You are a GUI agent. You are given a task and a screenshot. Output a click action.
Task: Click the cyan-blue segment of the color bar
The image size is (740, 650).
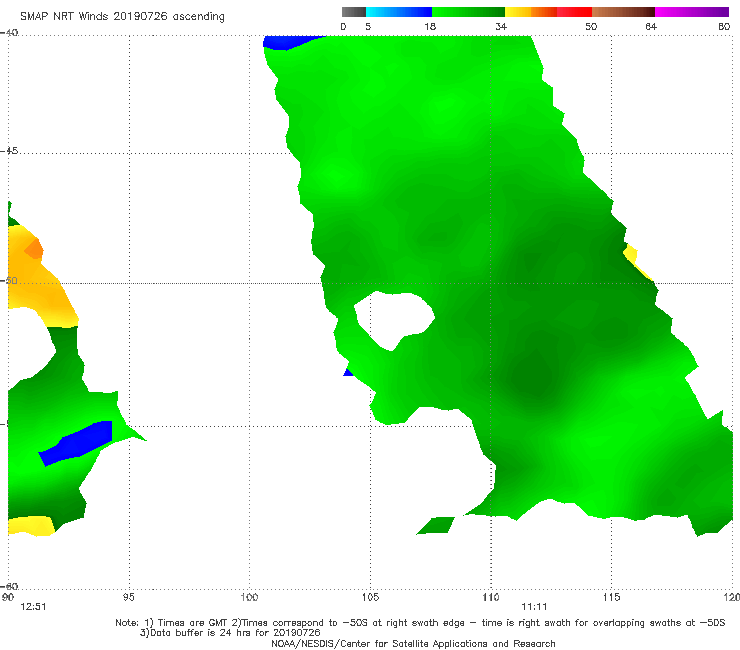(x=399, y=12)
